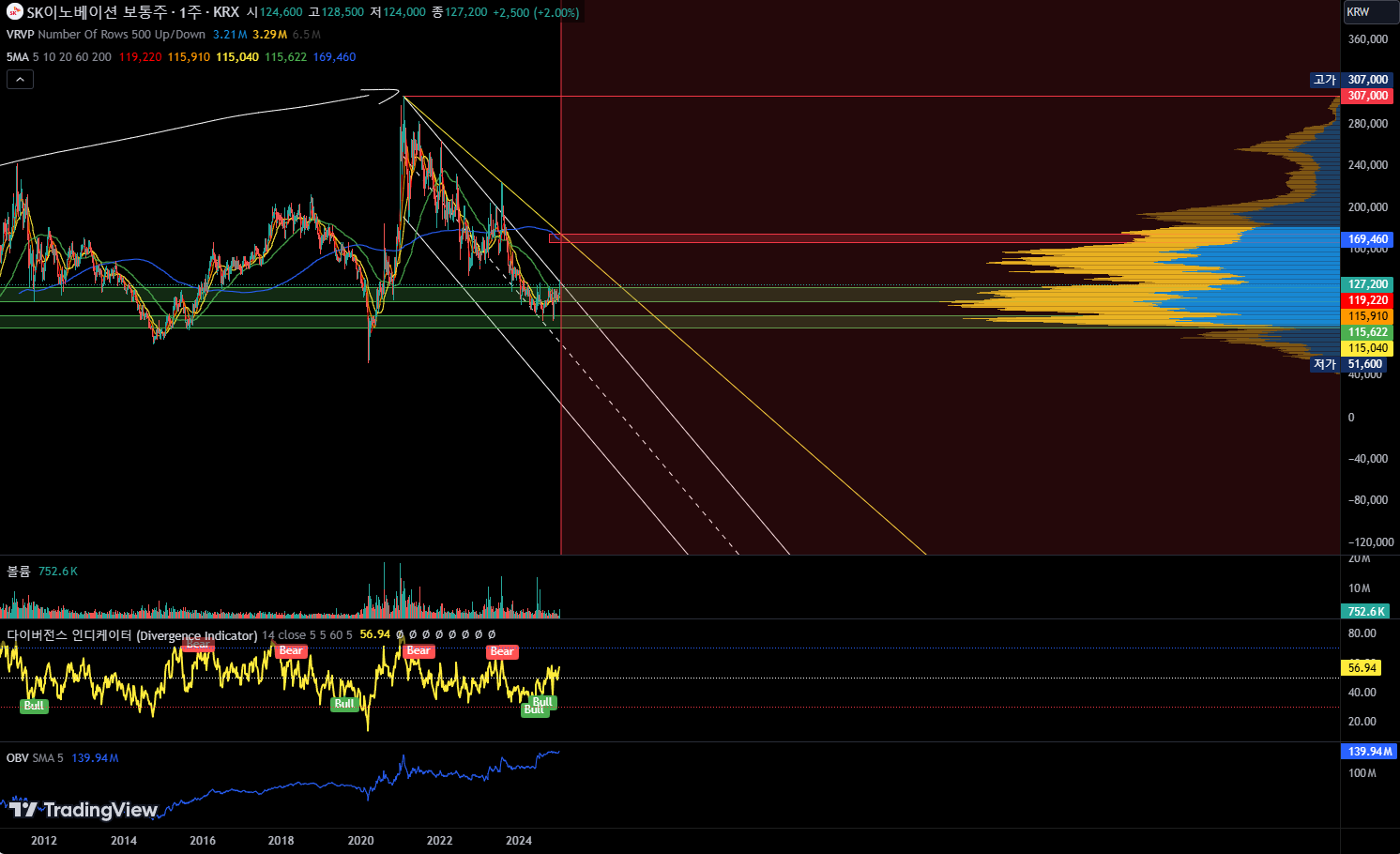Click the red 119,220 value in 5MA legend

(x=141, y=57)
